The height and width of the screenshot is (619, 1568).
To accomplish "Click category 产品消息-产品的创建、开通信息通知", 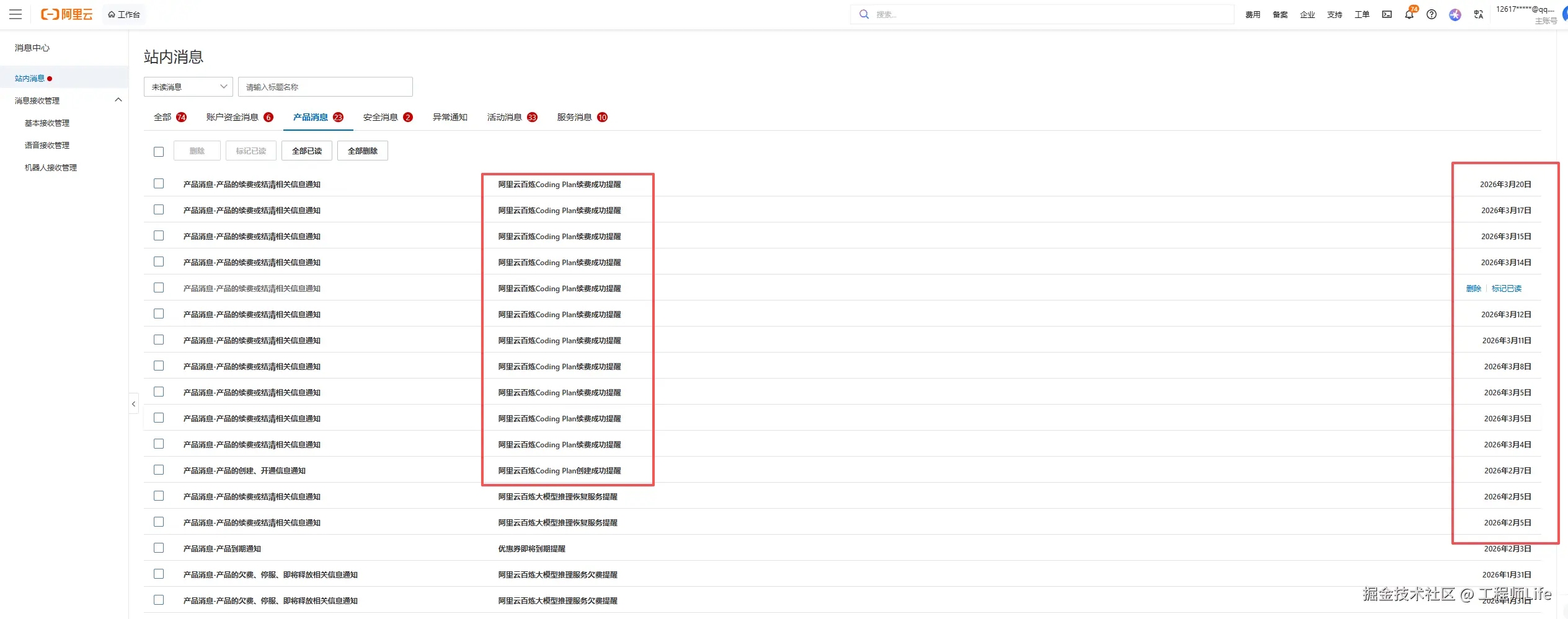I will [244, 470].
